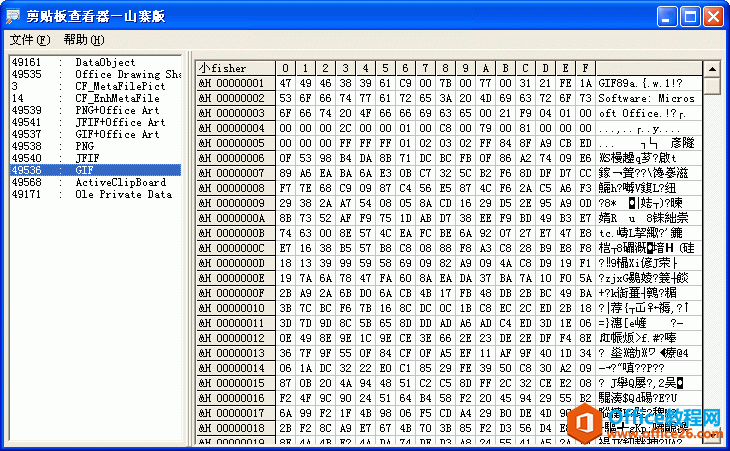
Task: Click the column B header
Action: pyautogui.click(x=506, y=68)
